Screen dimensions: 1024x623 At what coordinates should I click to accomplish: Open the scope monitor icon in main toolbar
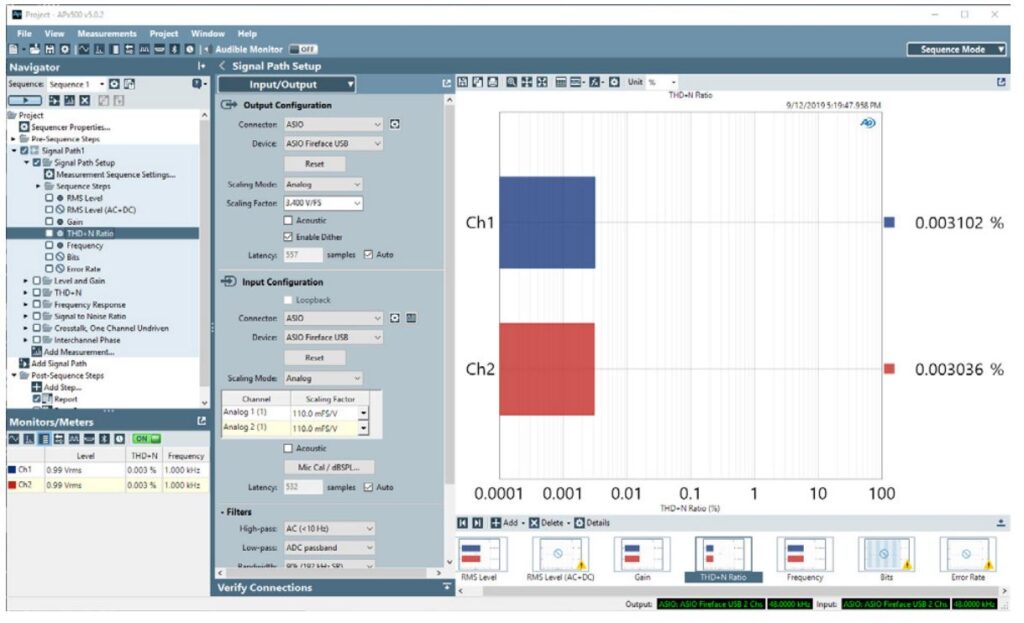(x=84, y=49)
